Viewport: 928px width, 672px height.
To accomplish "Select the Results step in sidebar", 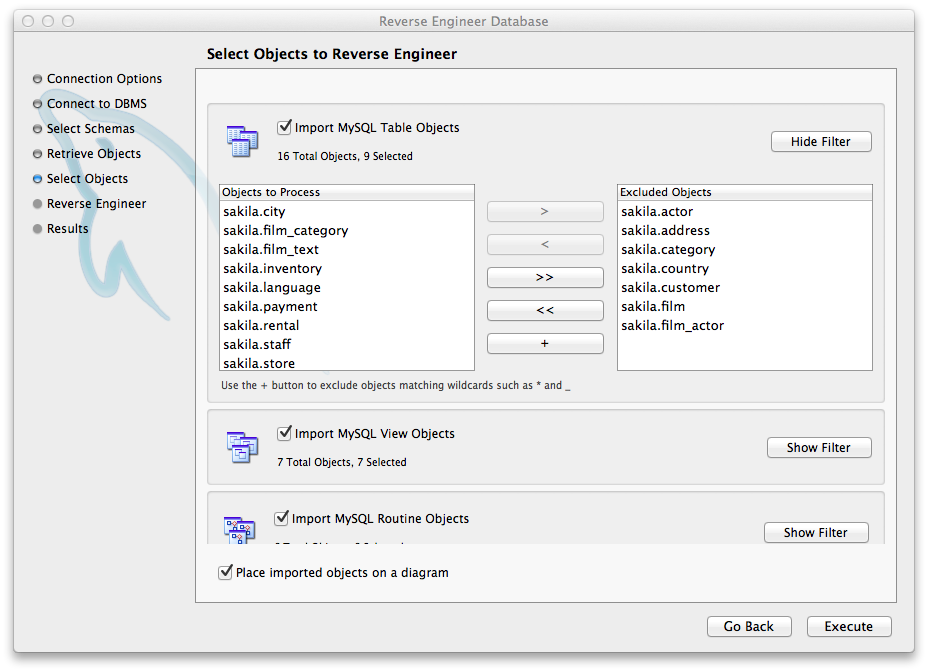I will [x=67, y=229].
